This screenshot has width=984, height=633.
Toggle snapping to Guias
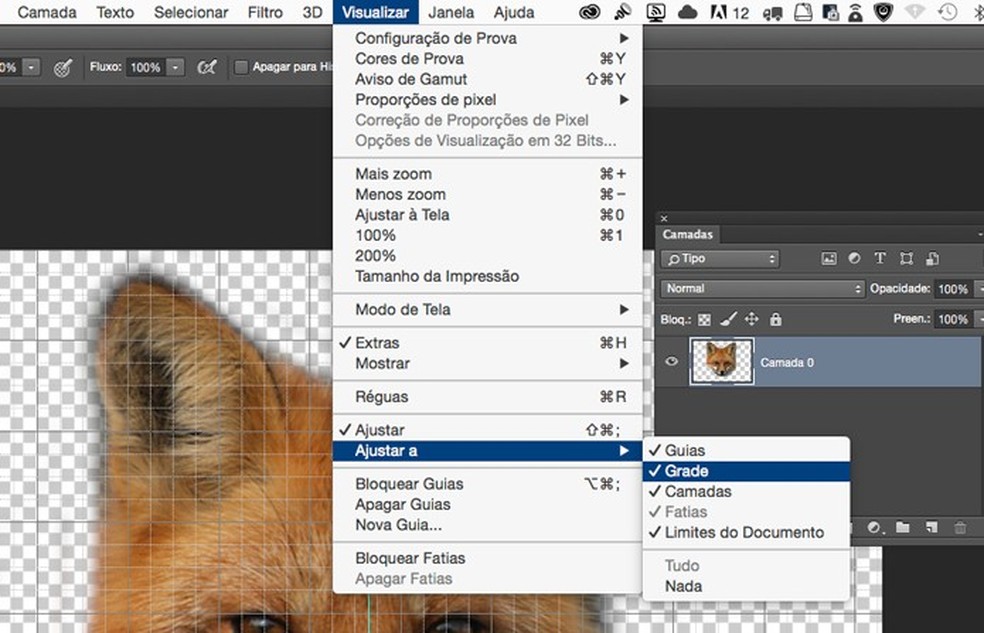pos(746,450)
